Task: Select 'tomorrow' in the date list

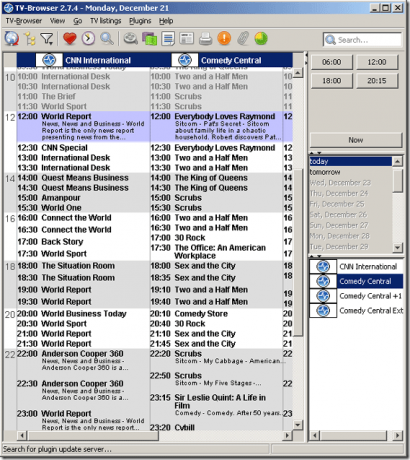Action: 351,172
